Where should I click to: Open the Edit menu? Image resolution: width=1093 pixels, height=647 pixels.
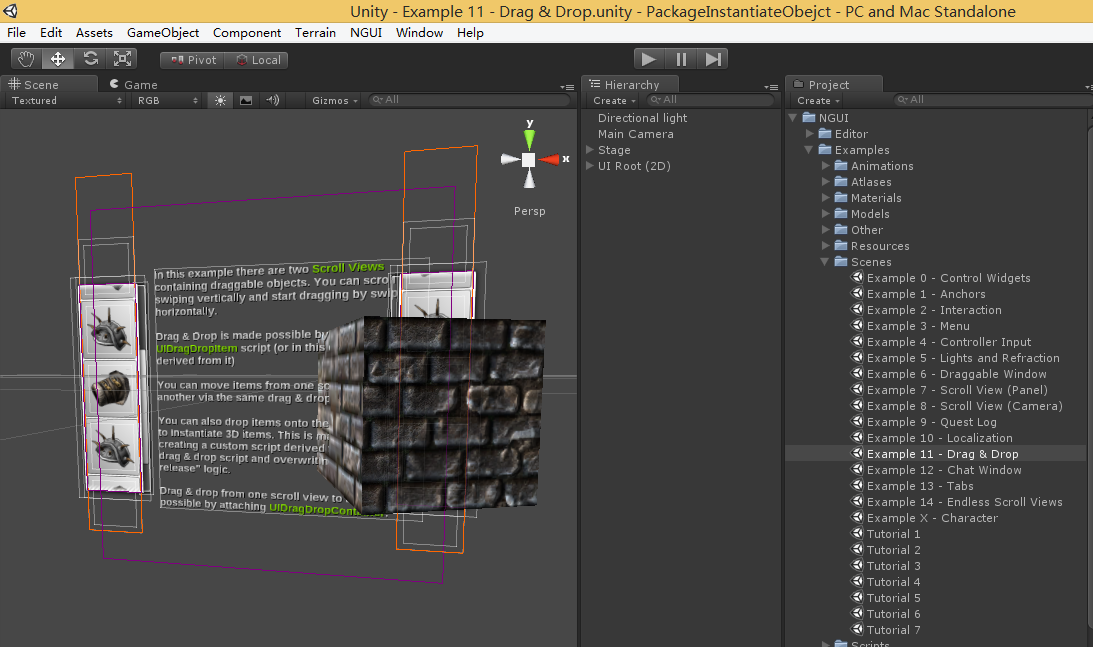coord(51,33)
